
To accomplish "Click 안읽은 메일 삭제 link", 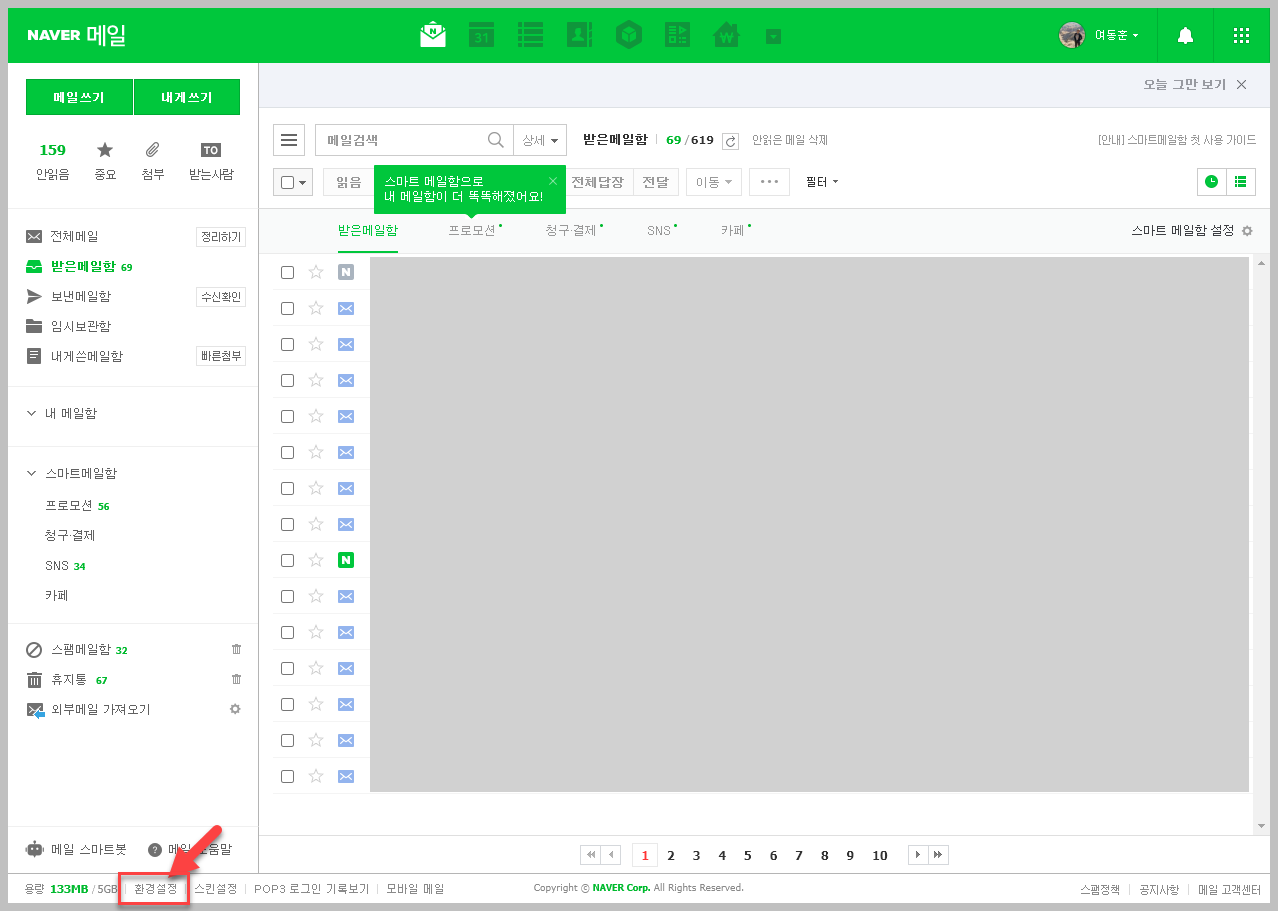I will [x=790, y=140].
